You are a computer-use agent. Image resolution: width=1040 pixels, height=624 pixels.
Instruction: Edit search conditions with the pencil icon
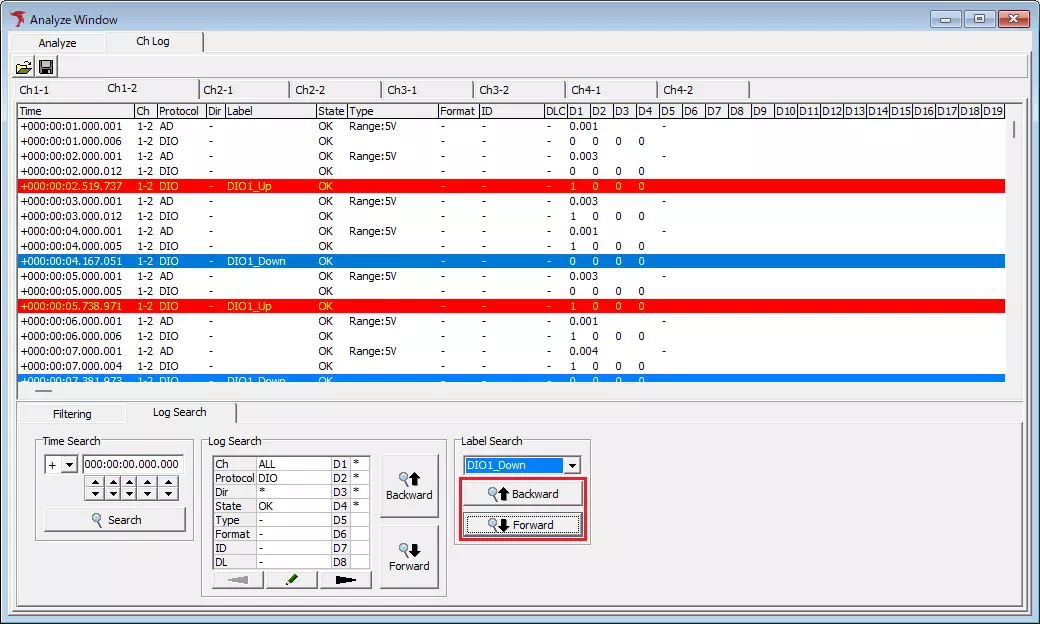[x=290, y=579]
